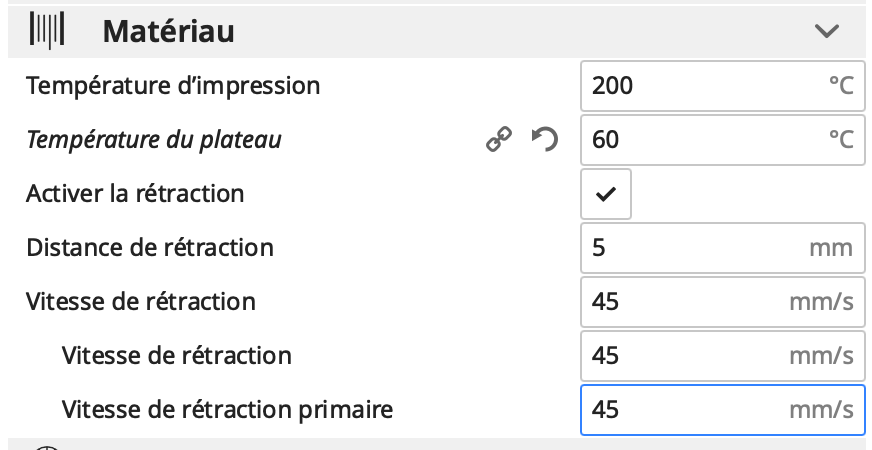
Task: Click the link icon beside Température du plateau
Action: [x=499, y=140]
